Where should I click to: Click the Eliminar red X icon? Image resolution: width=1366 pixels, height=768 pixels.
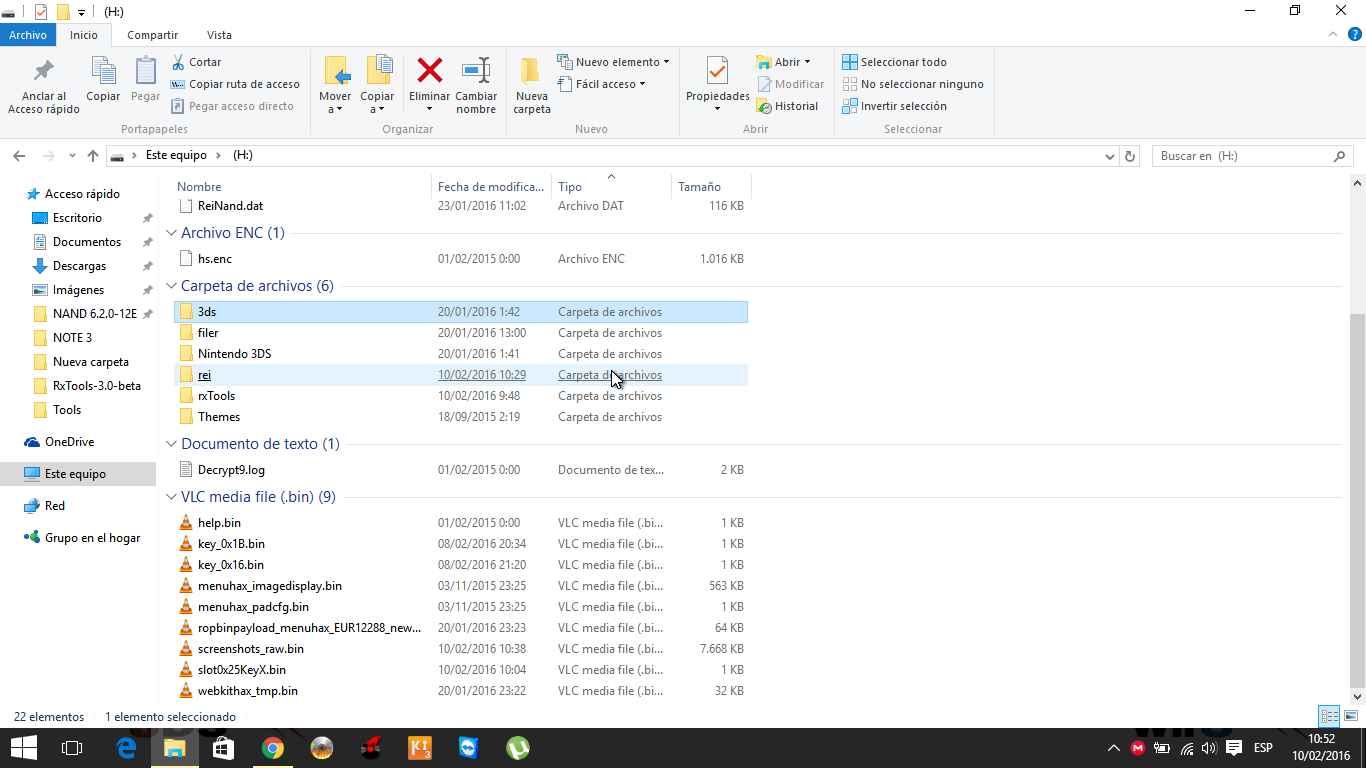click(x=429, y=72)
